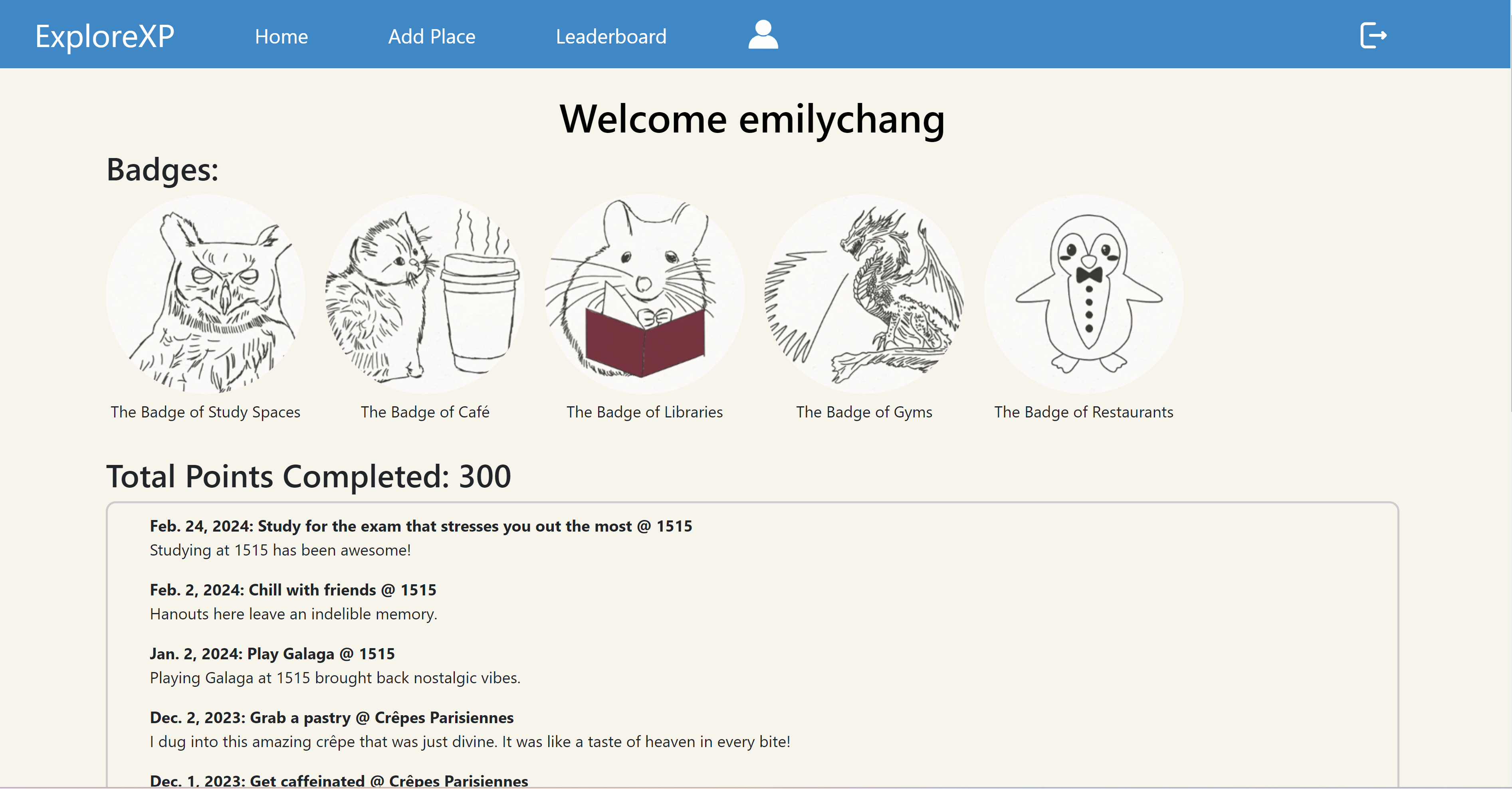This screenshot has width=1512, height=789.
Task: Click 'The Badge of Café' label
Action: tap(425, 412)
